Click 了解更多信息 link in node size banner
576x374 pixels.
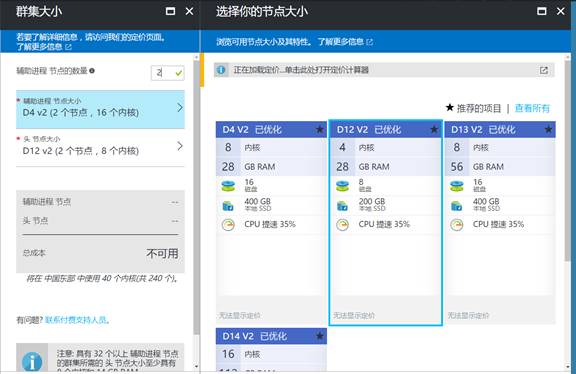341,42
